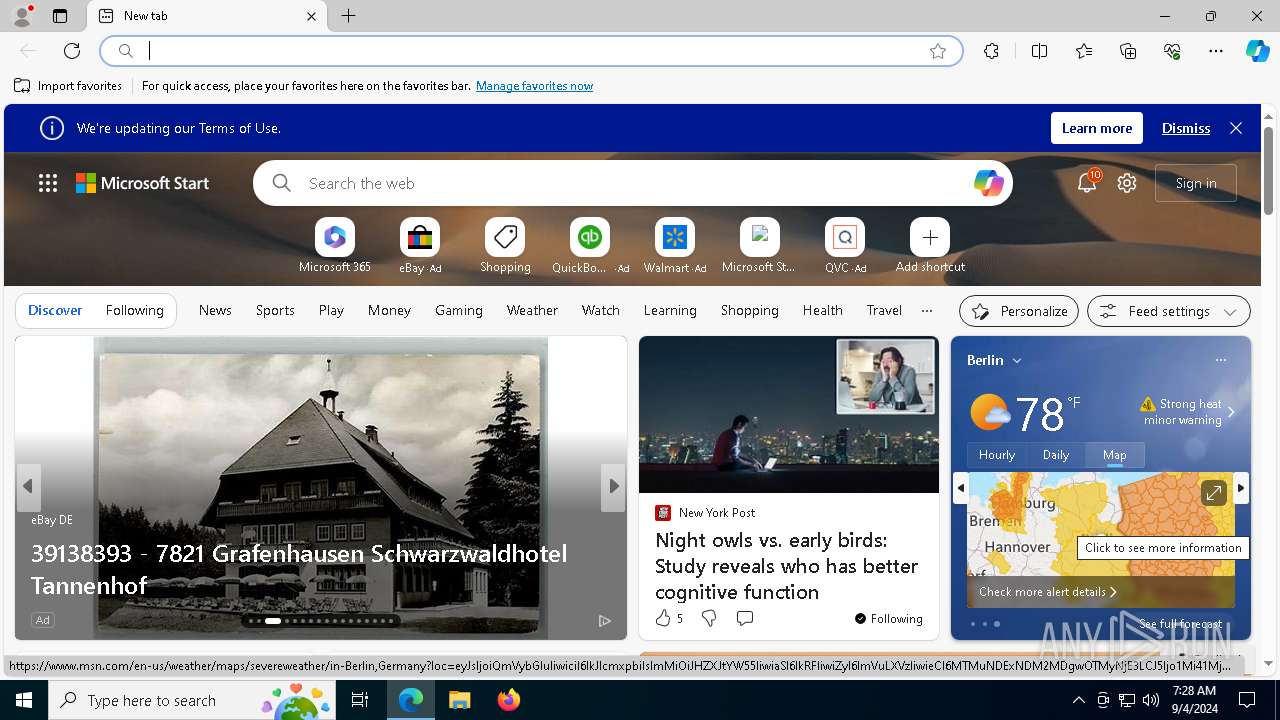Move weather map to the left

961,488
